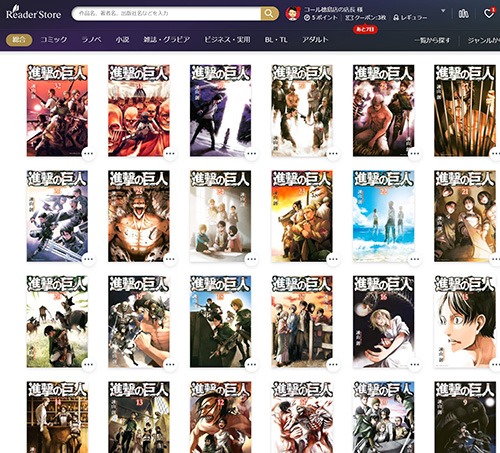Image resolution: width=500 pixels, height=453 pixels.
Task: Click the あと7日 red badge
Action: pyautogui.click(x=365, y=29)
